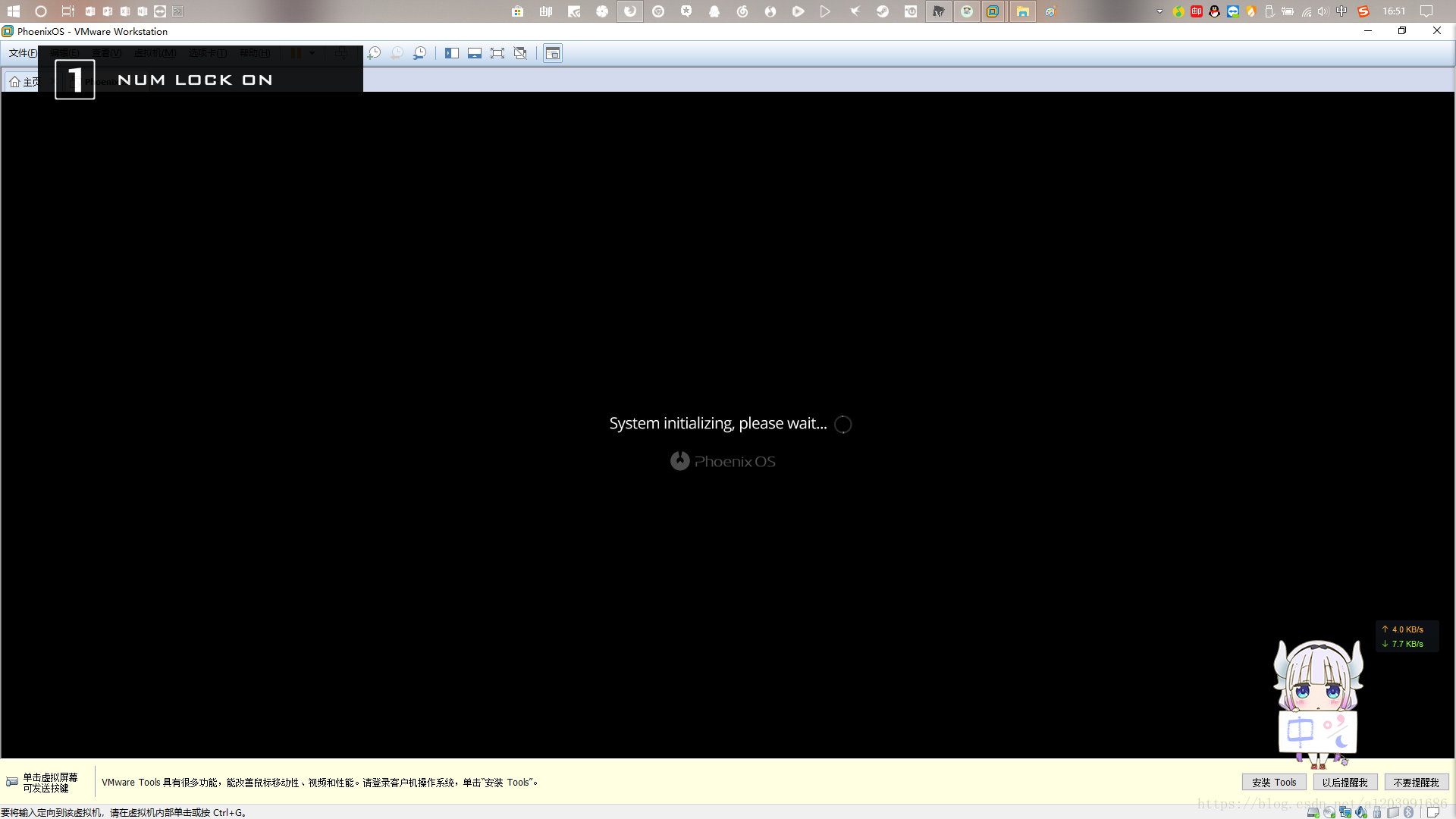Toggle the console view button
Image resolution: width=1456 pixels, height=819 pixels.
pos(553,53)
